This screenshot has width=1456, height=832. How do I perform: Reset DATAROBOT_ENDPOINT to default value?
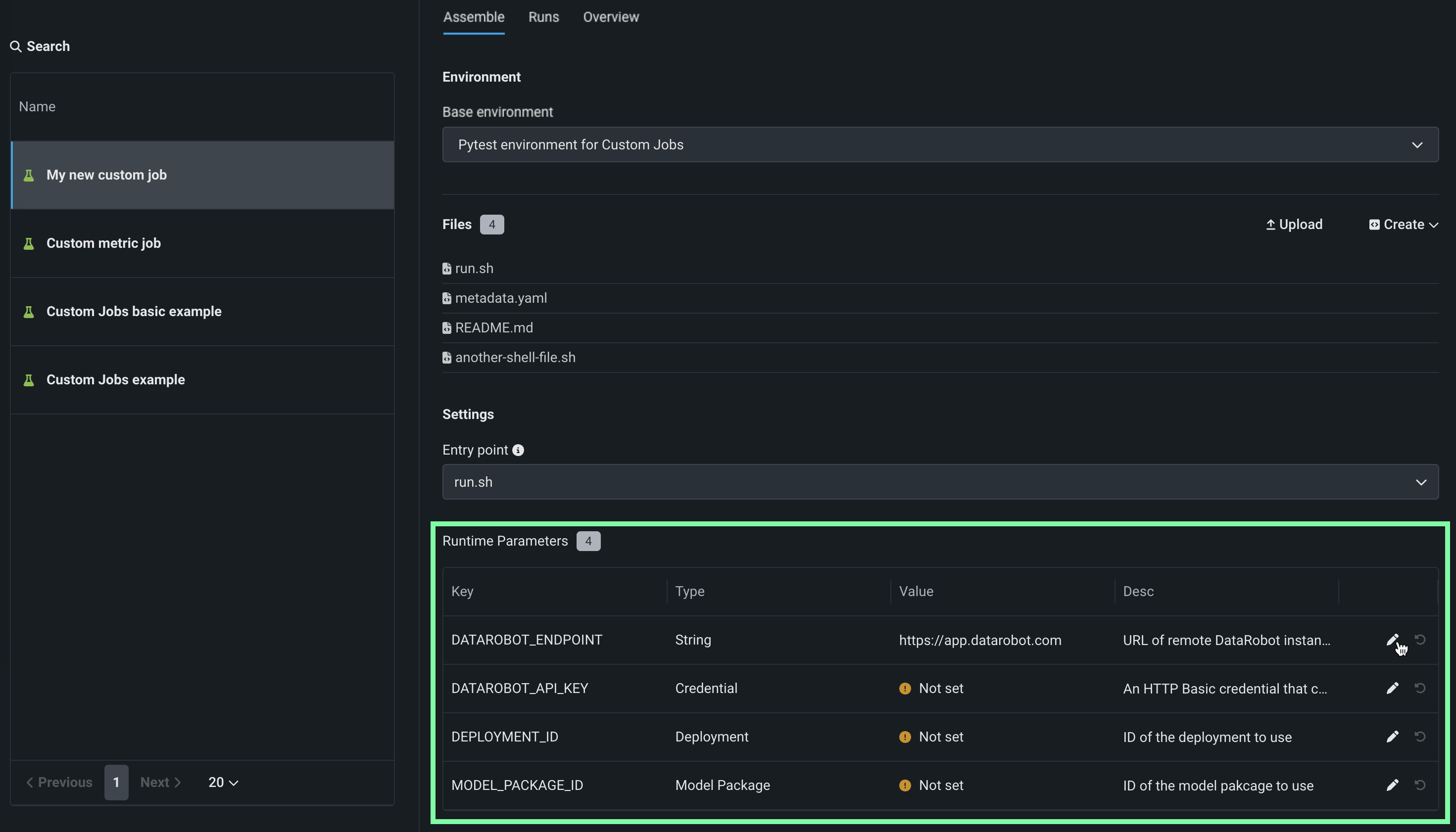(1420, 640)
